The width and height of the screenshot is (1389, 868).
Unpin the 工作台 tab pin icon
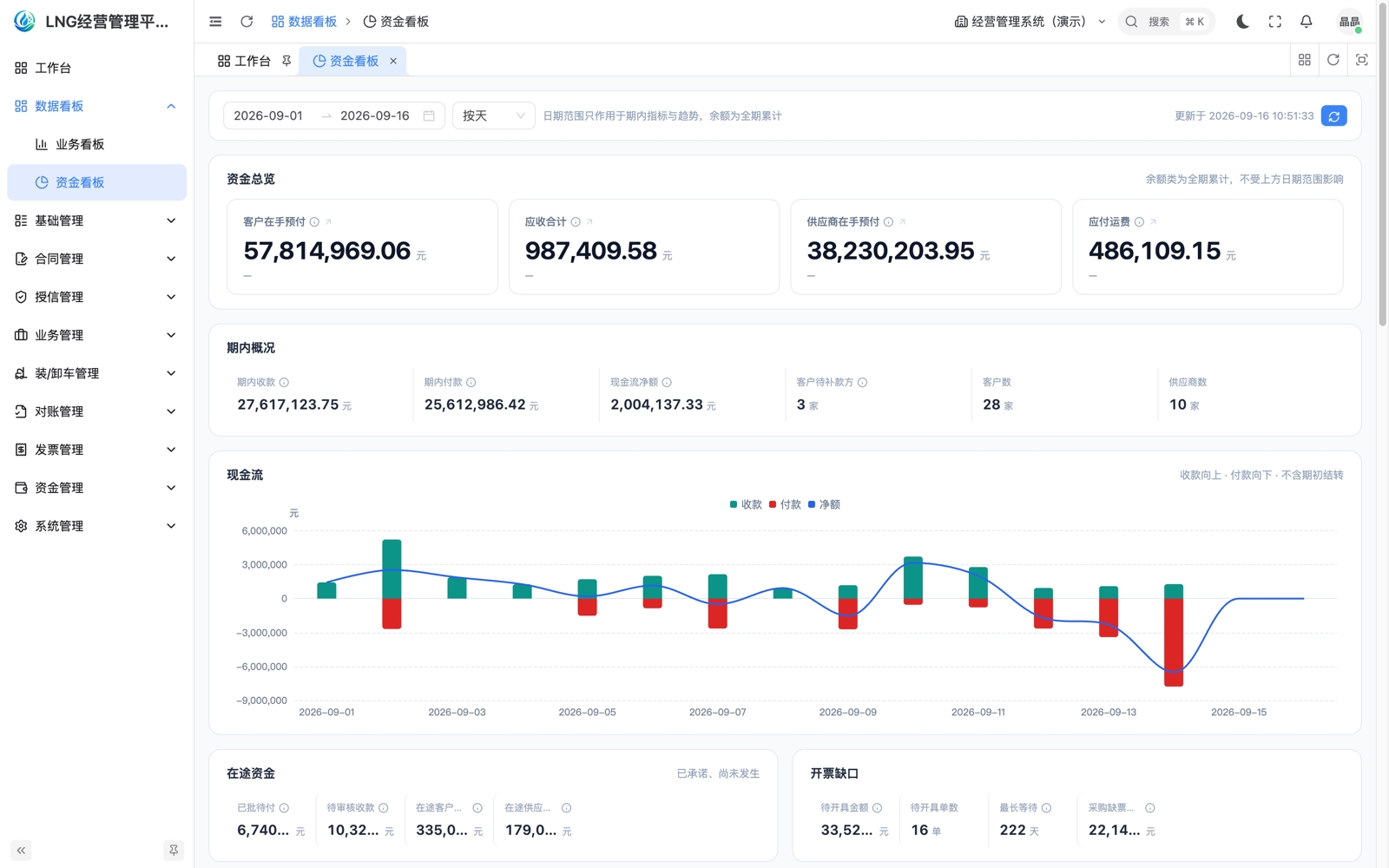pos(286,61)
